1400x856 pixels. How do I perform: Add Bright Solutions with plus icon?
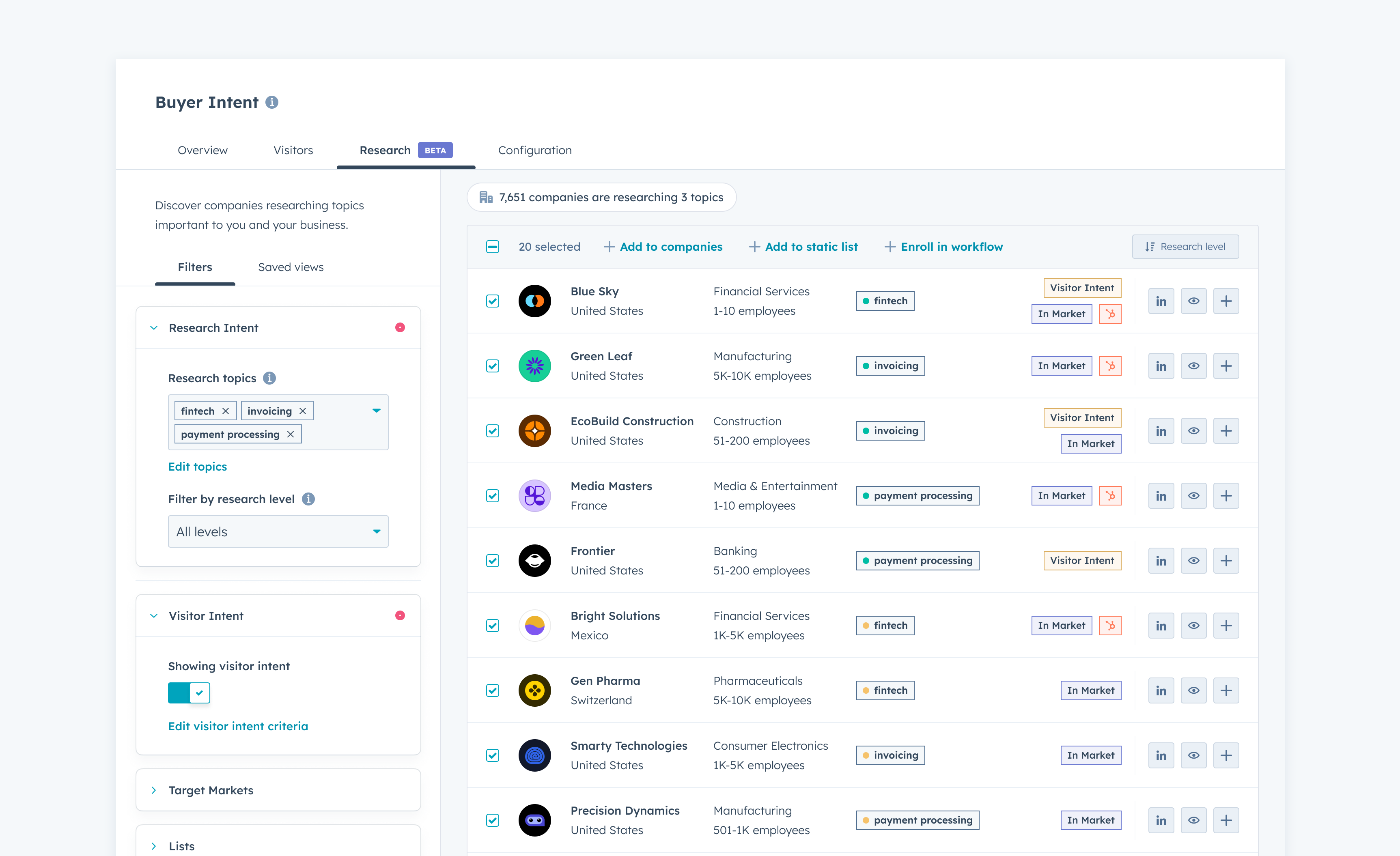[x=1226, y=626]
